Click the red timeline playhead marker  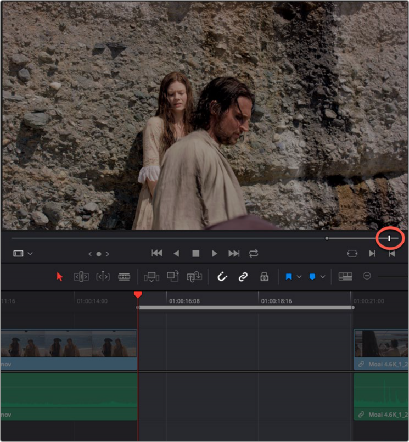138,295
